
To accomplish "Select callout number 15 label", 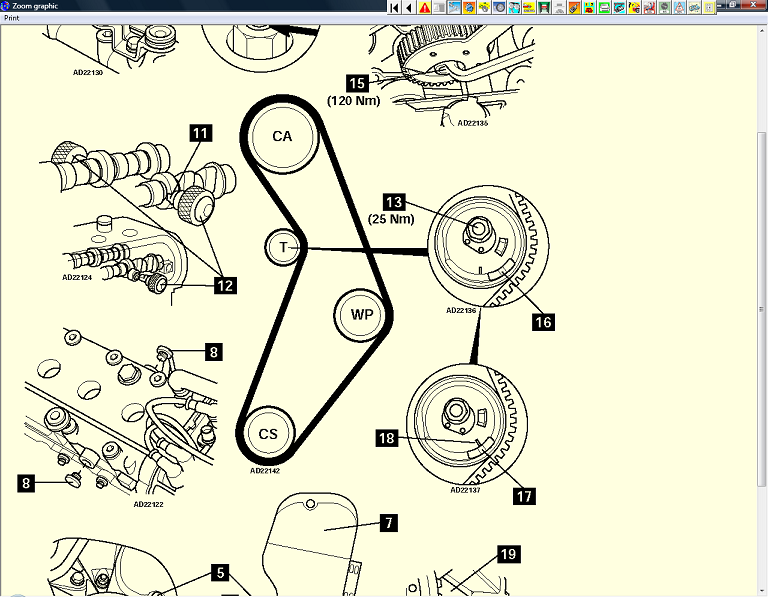I will [357, 83].
